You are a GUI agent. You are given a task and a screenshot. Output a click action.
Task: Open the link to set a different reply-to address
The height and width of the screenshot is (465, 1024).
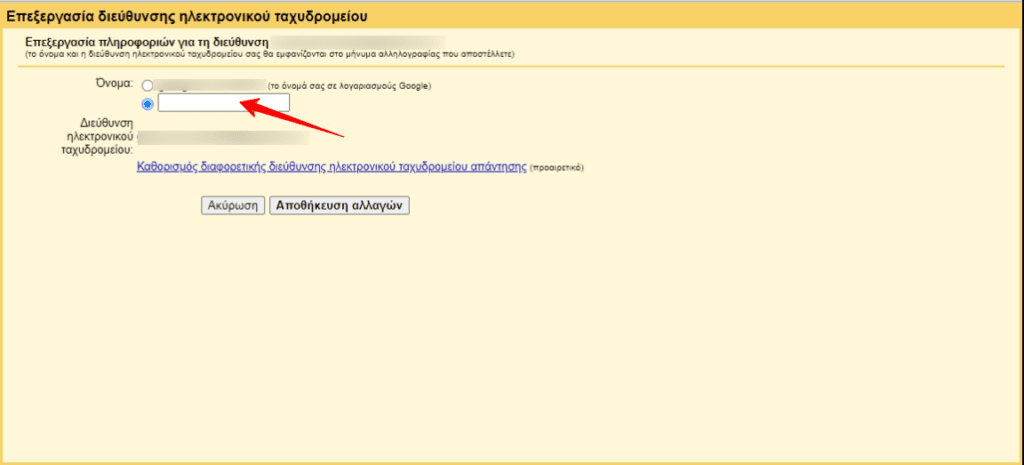[331, 167]
